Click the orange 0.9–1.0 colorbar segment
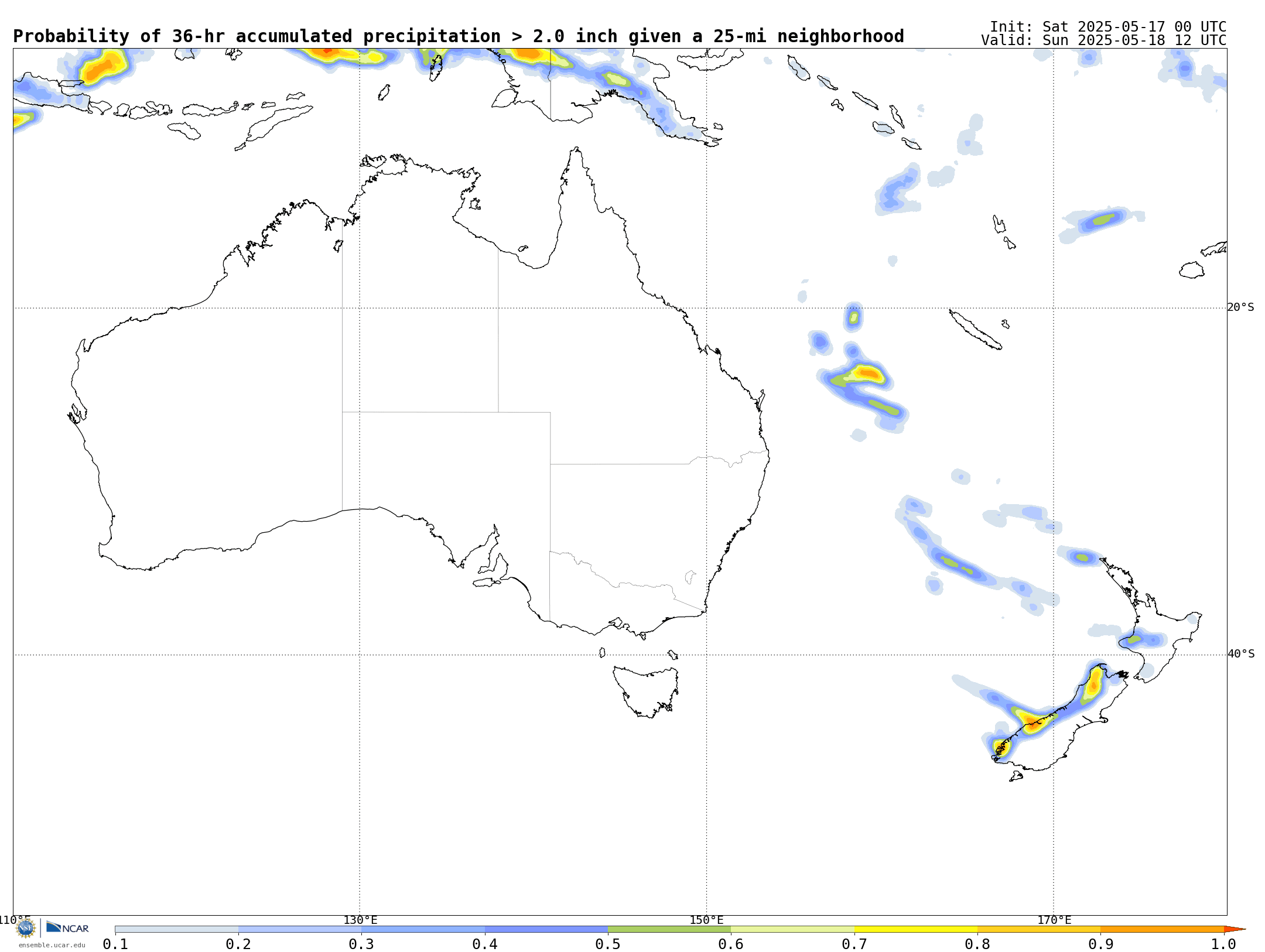The width and height of the screenshot is (1265, 952). click(x=1162, y=929)
